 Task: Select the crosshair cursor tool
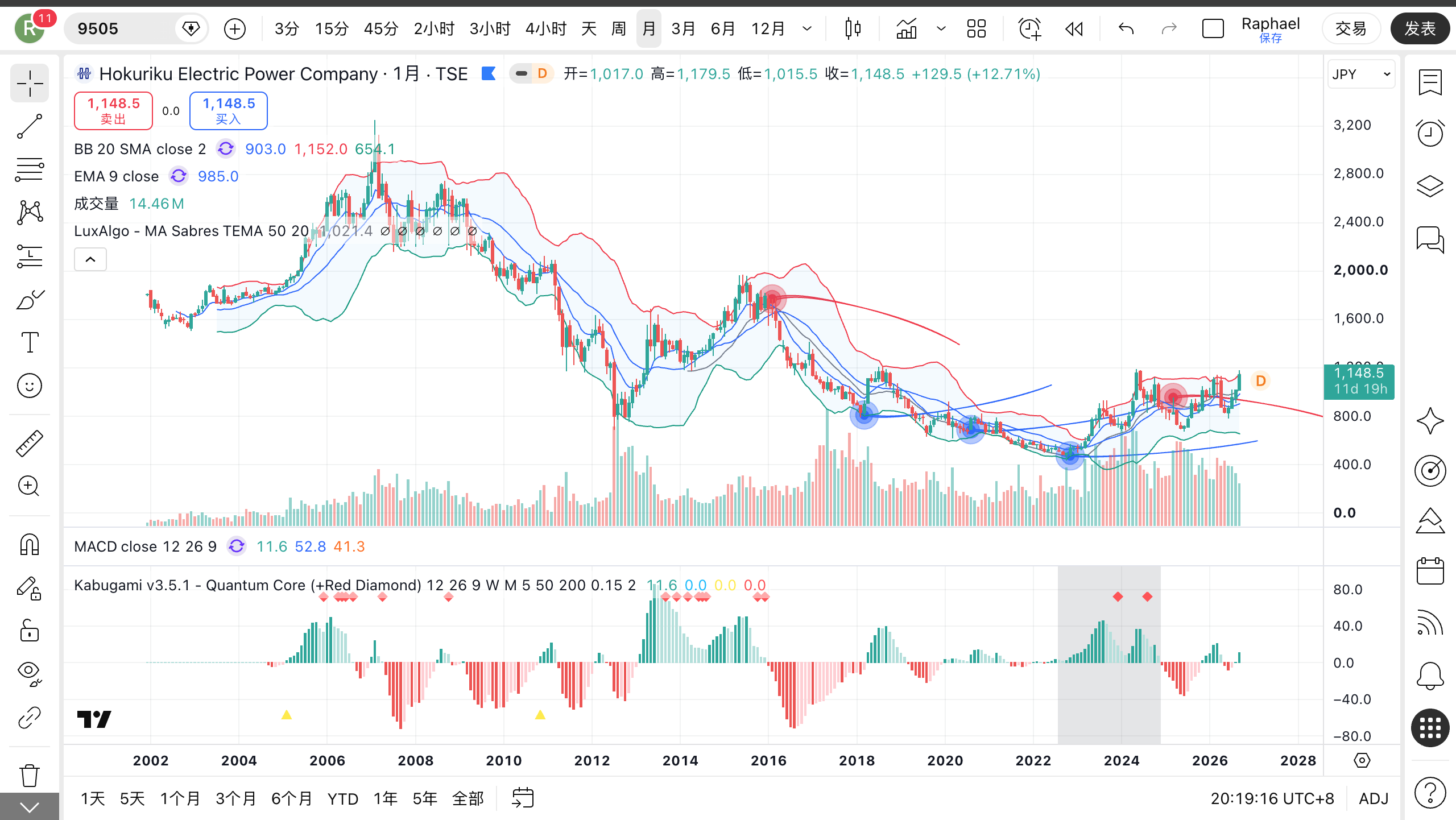click(x=30, y=84)
